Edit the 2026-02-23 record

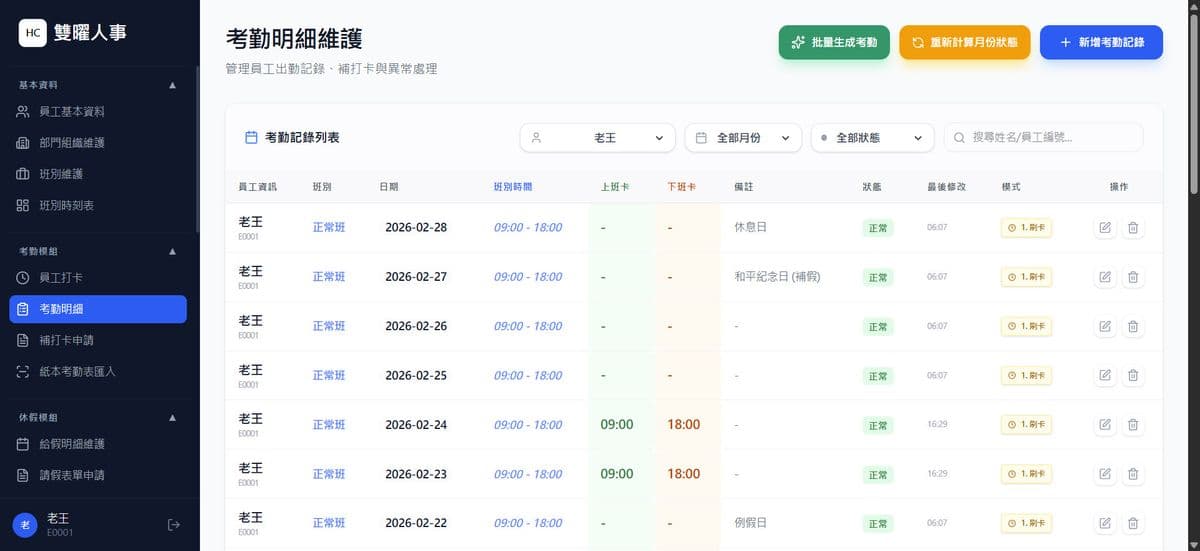[1105, 474]
